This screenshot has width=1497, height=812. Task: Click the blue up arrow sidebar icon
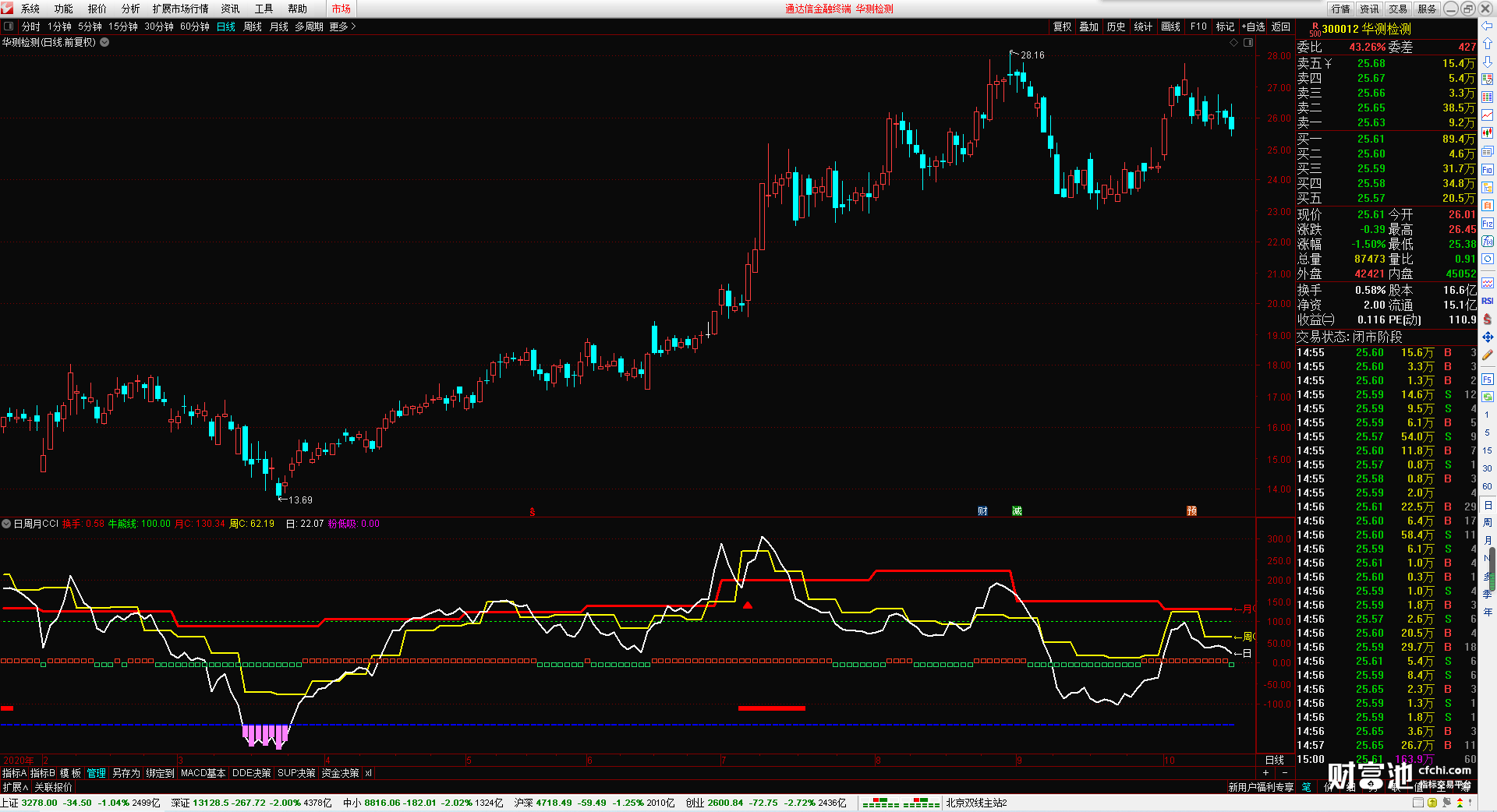point(1487,44)
